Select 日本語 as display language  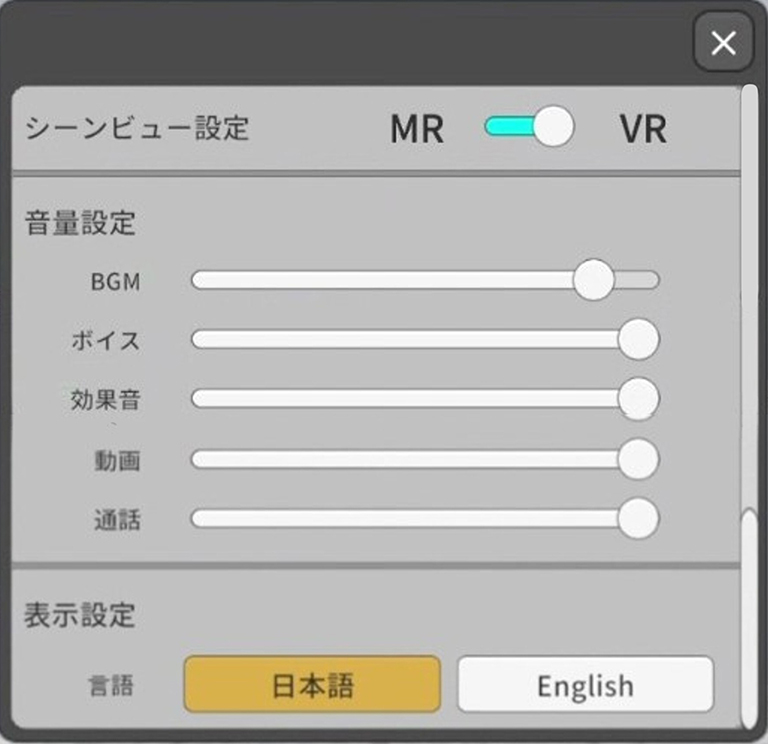pos(312,684)
